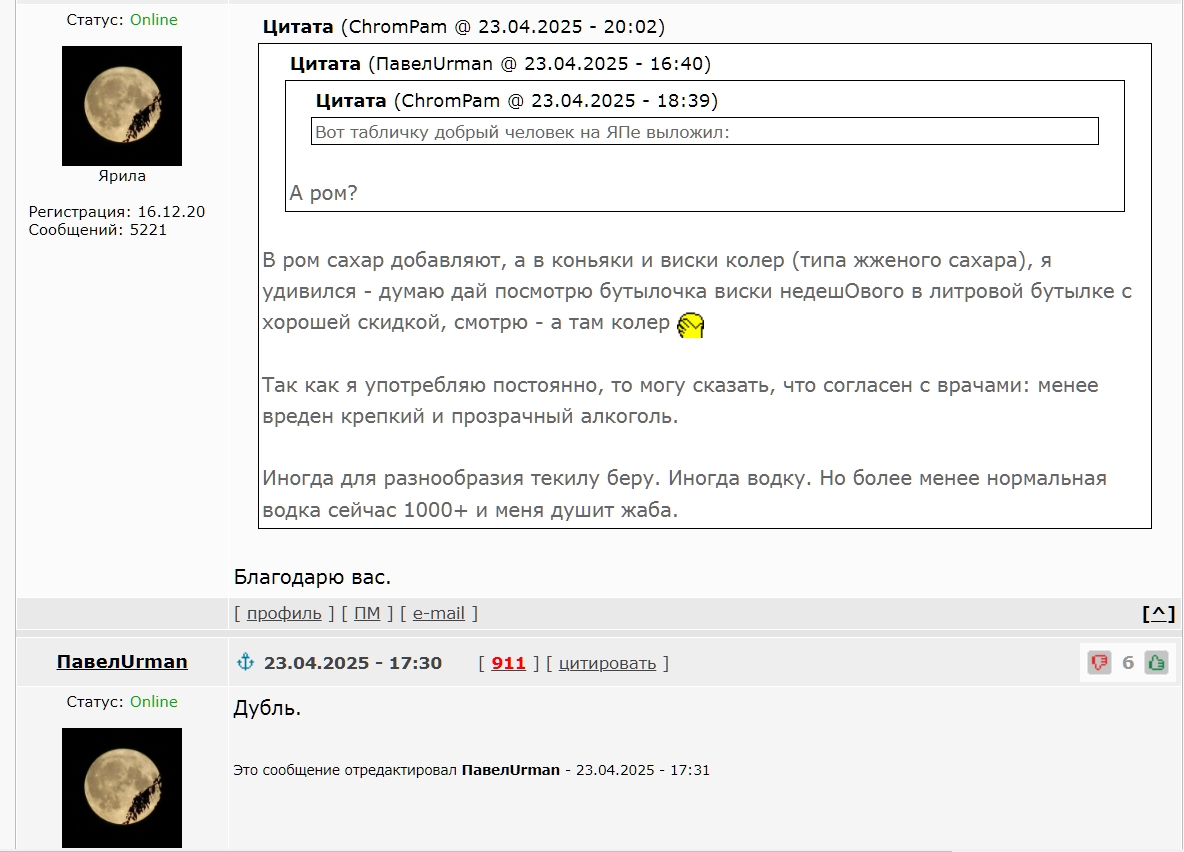Open the ПавелUrman username link

[122, 662]
